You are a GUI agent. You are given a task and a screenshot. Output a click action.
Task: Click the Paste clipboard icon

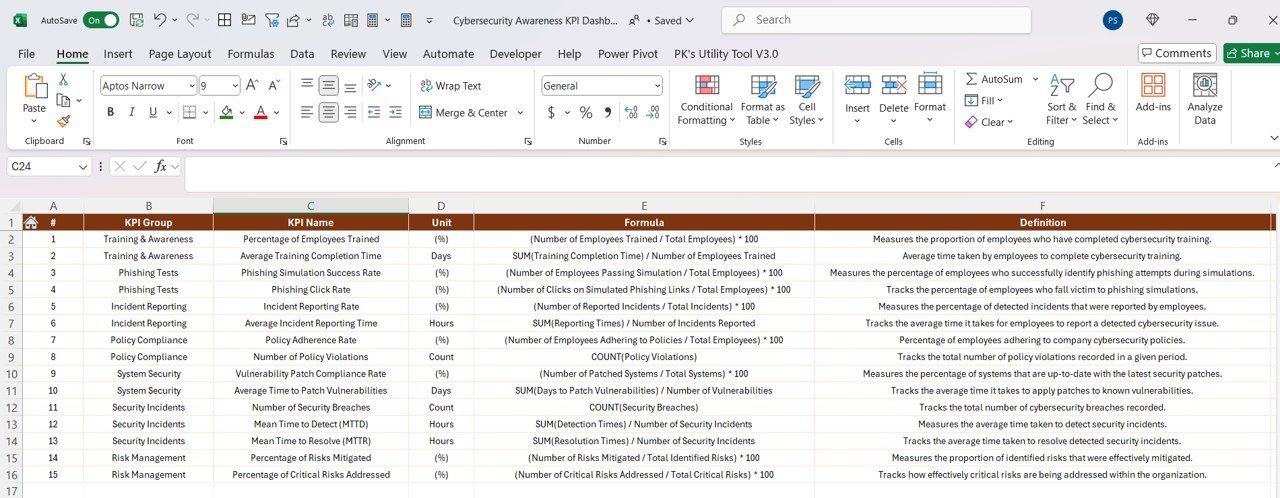[34, 87]
